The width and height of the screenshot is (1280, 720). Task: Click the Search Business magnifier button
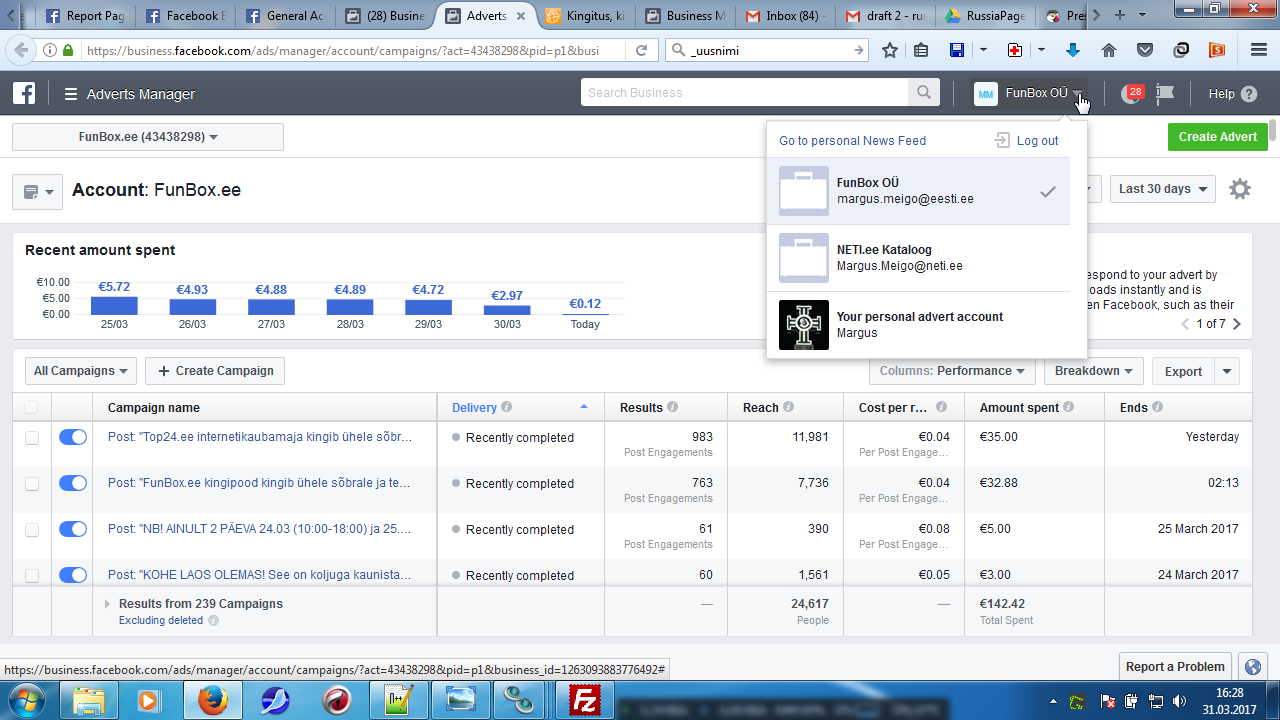click(x=924, y=93)
